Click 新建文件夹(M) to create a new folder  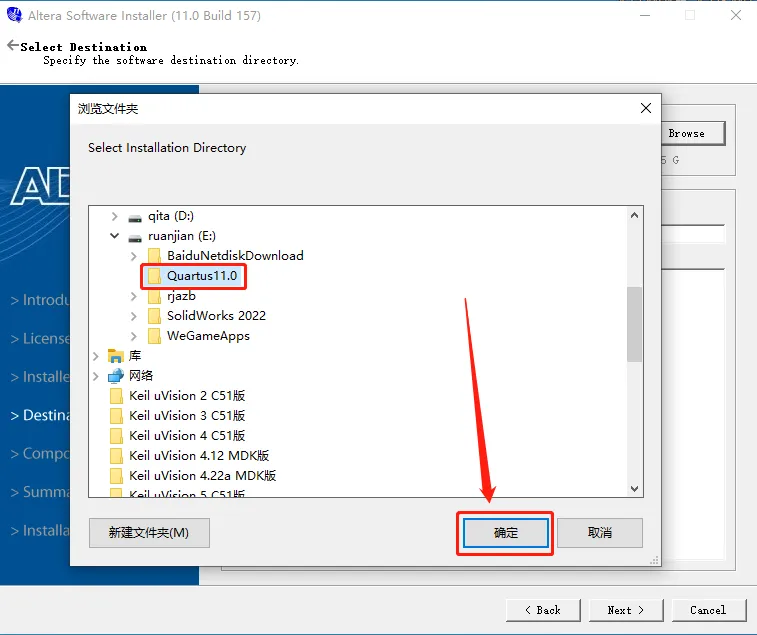tap(149, 533)
